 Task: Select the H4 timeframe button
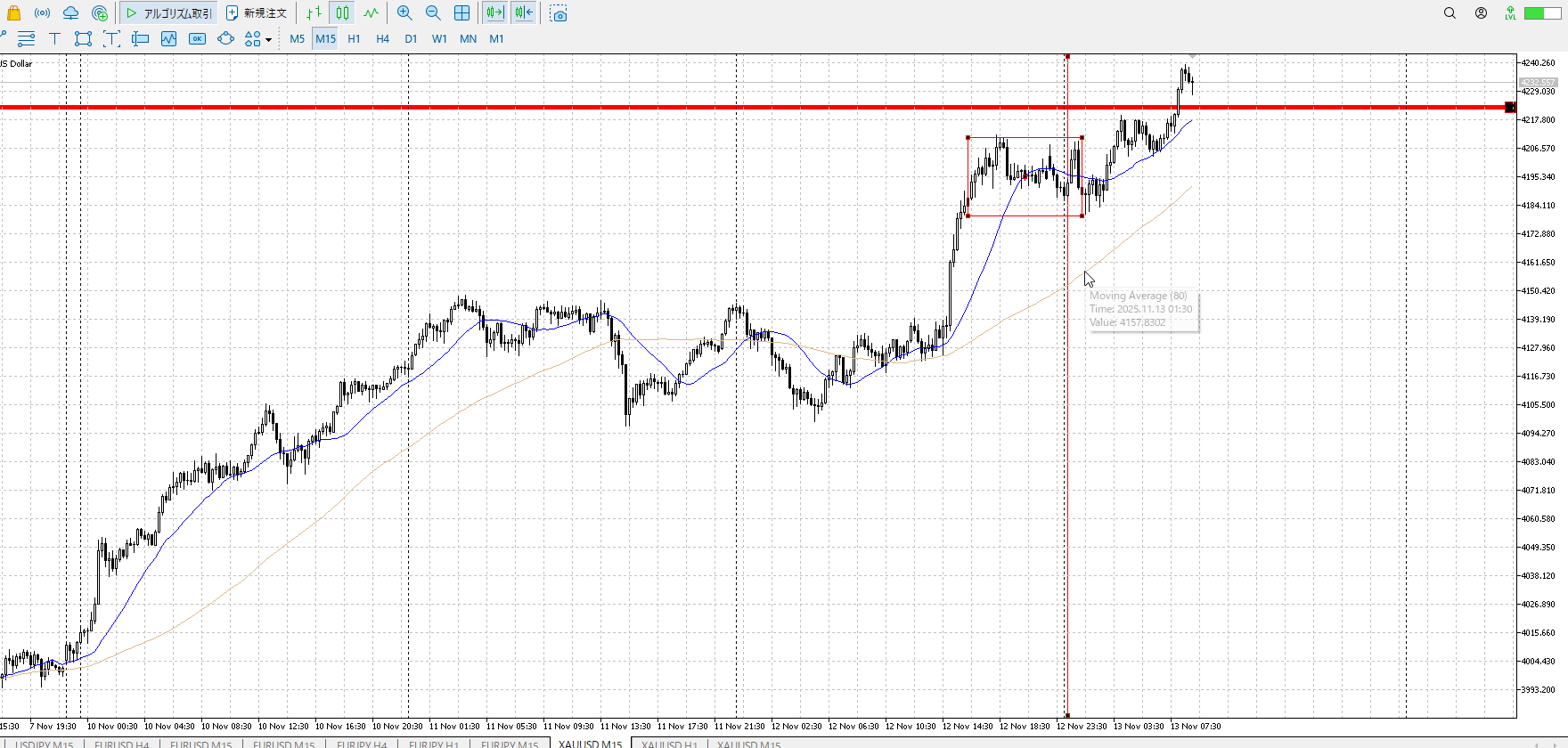[382, 39]
